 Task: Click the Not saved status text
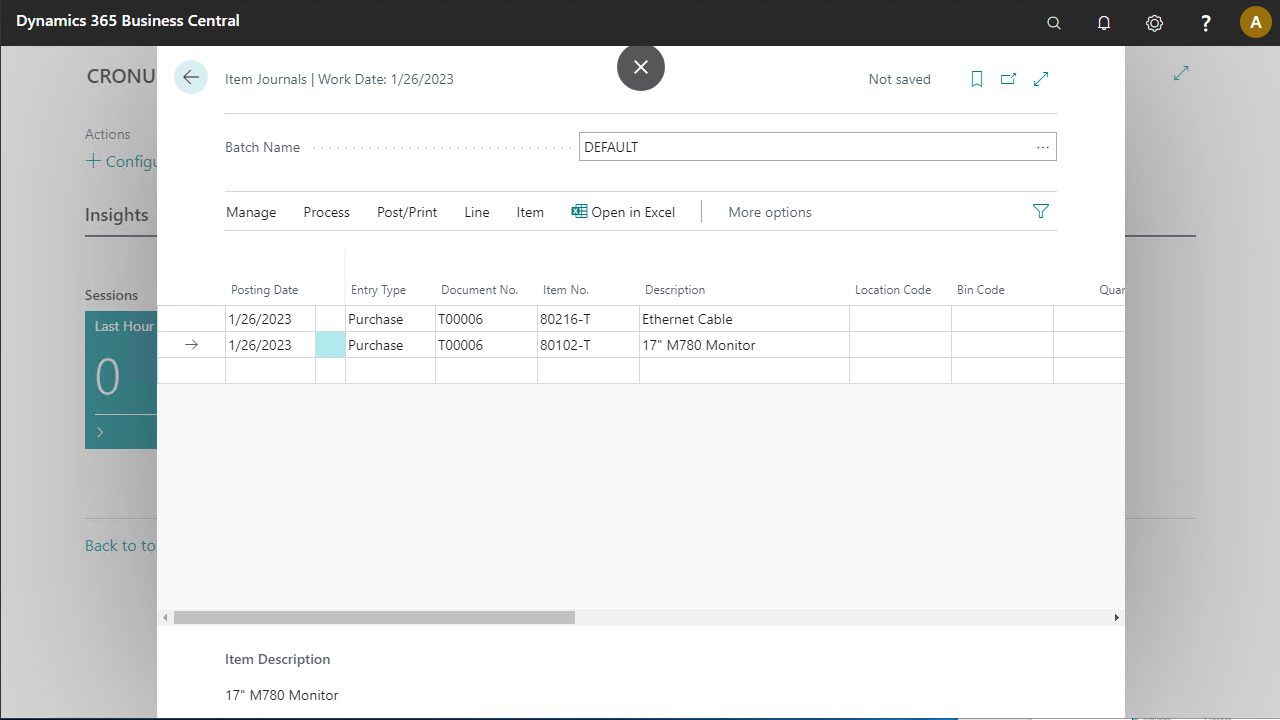(x=899, y=79)
